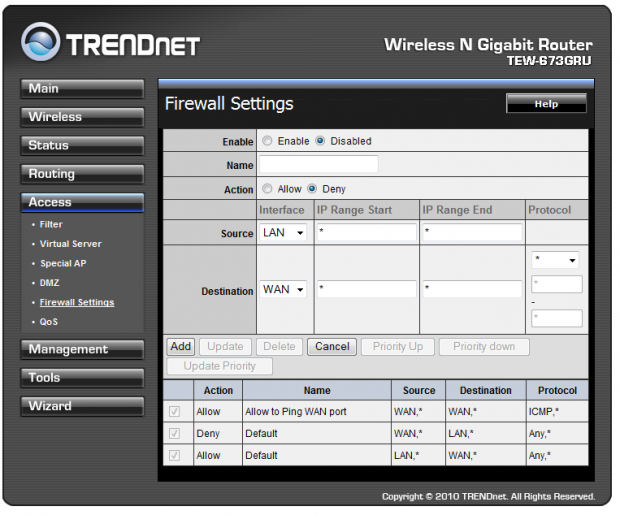Click the Delete button

point(279,346)
